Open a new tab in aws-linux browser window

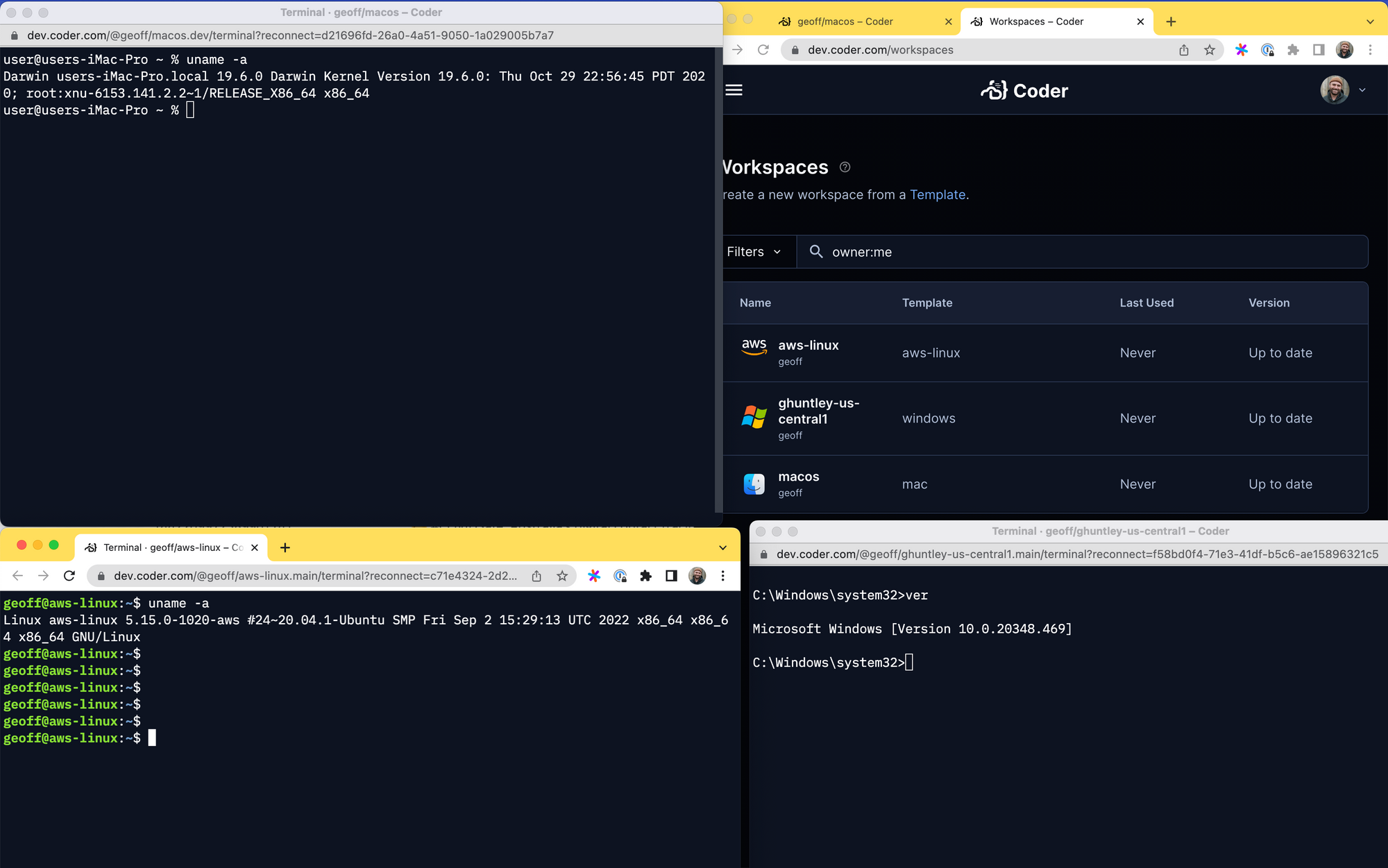point(285,547)
